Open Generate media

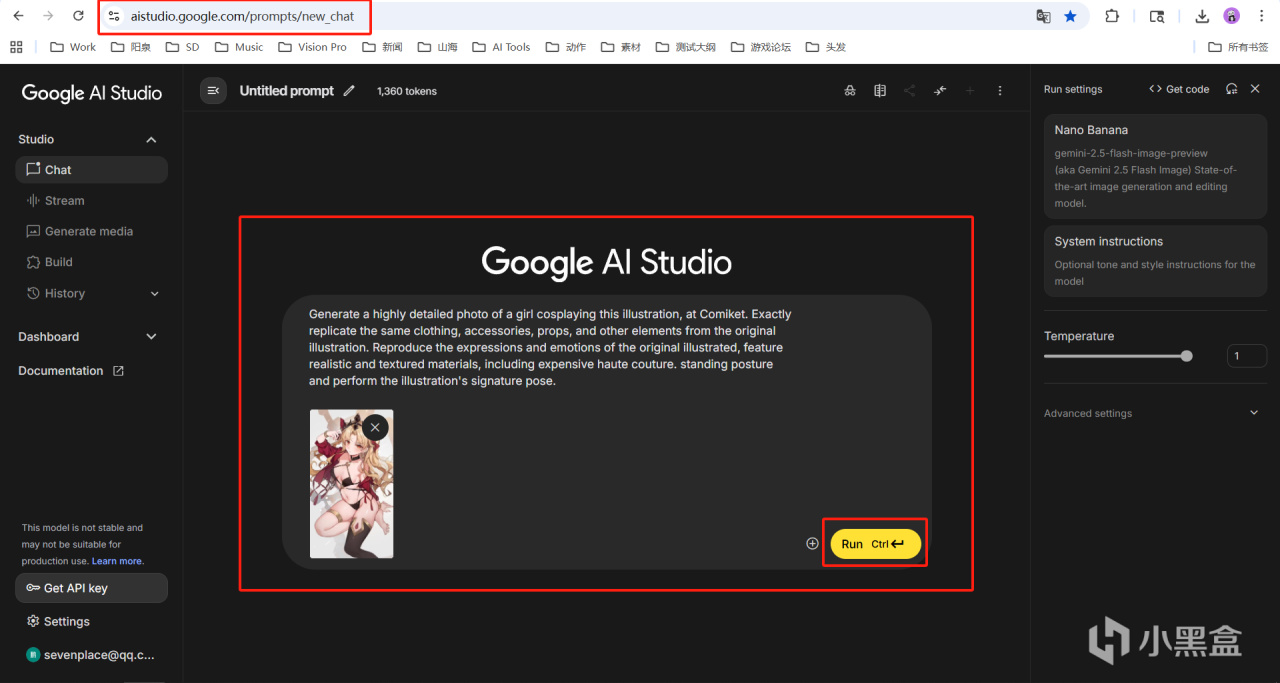91,231
